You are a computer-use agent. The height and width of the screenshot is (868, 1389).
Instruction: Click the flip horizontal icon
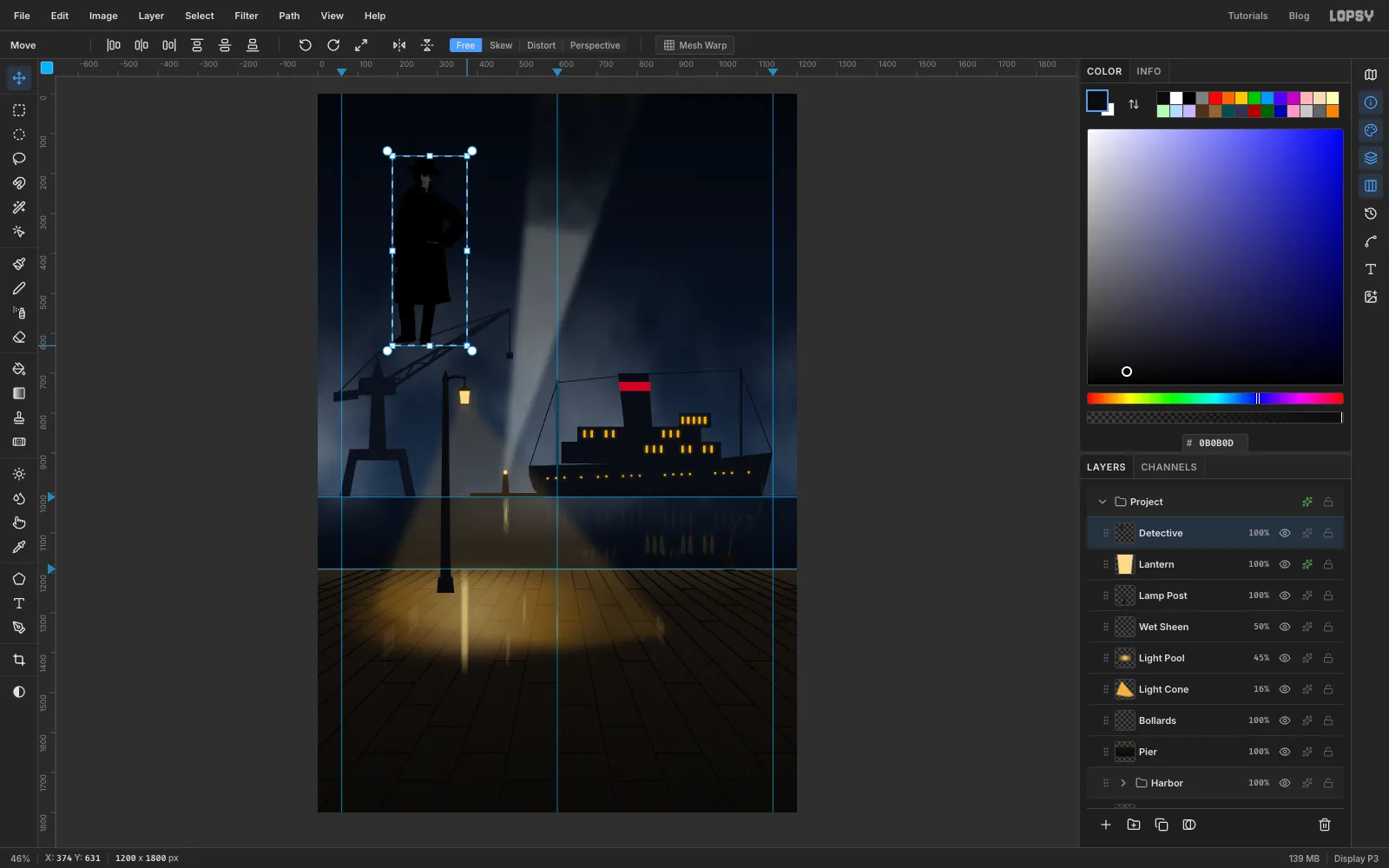click(399, 45)
